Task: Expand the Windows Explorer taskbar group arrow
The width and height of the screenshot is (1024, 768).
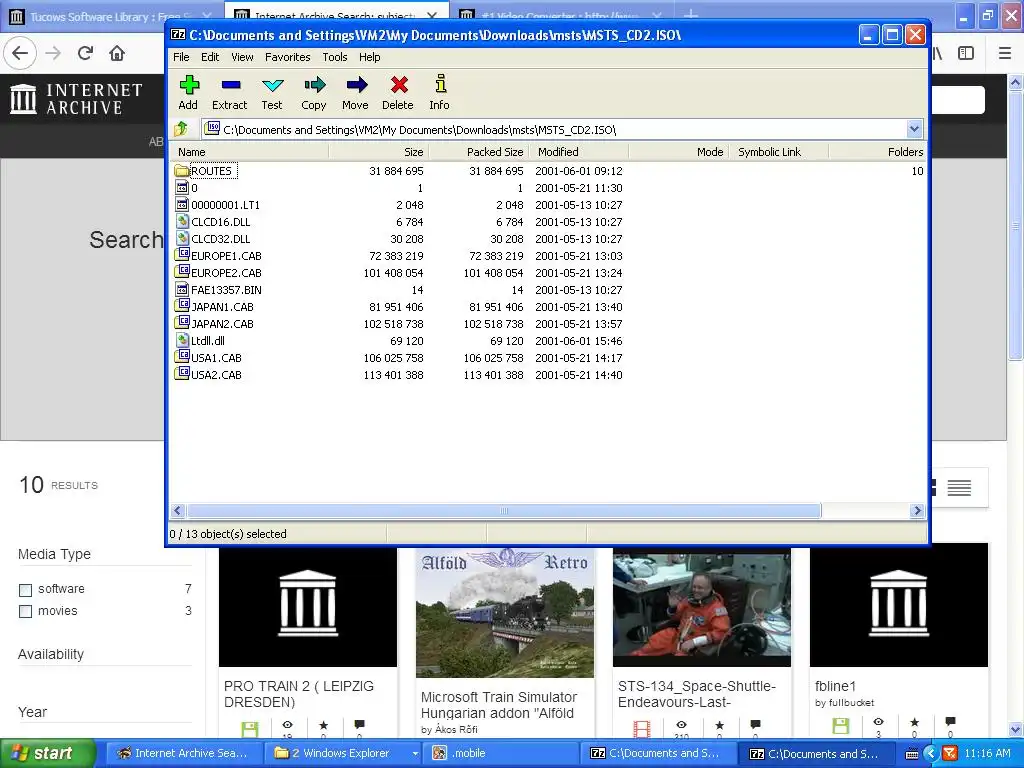Action: point(415,754)
